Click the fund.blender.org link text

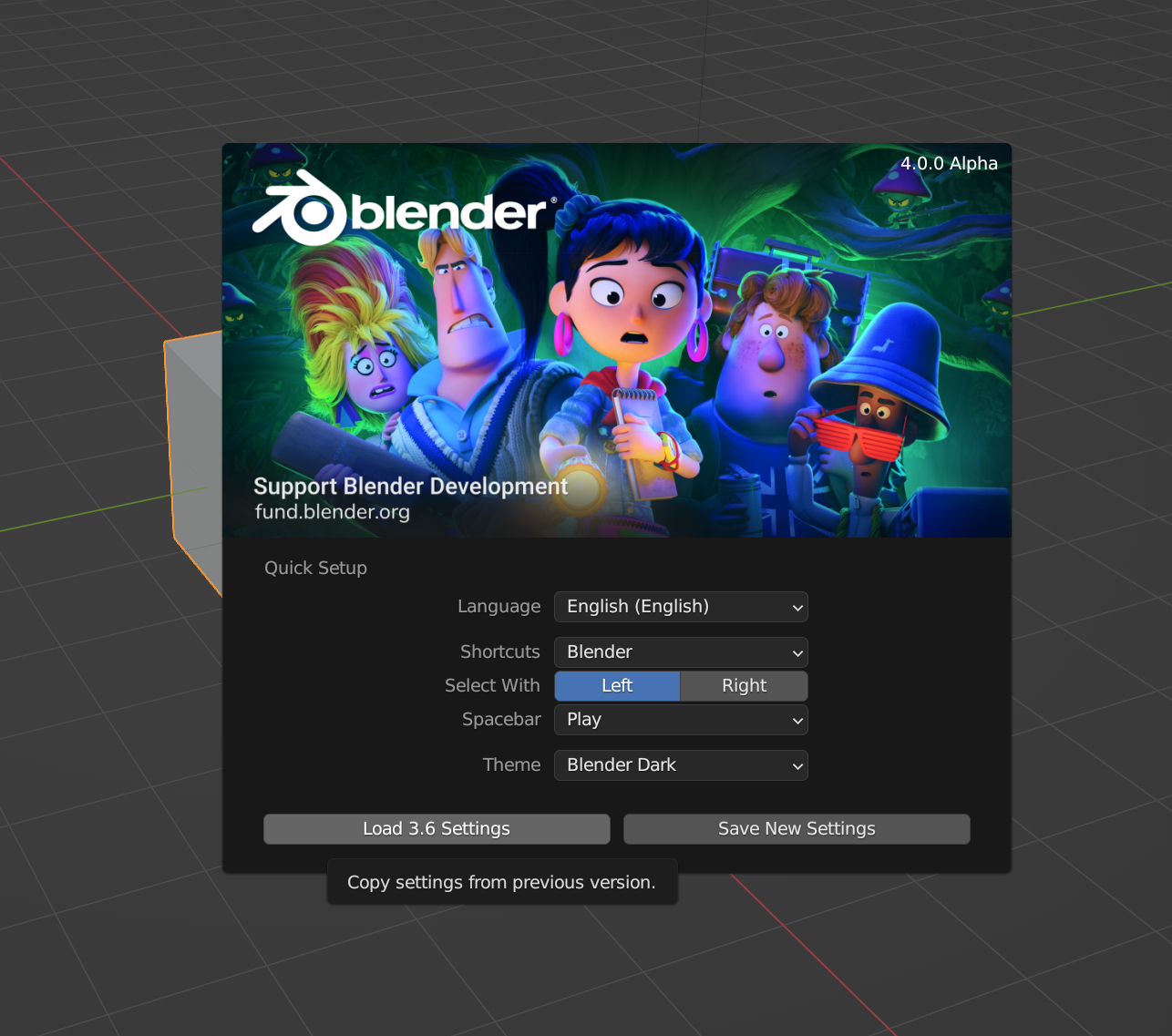click(x=333, y=512)
